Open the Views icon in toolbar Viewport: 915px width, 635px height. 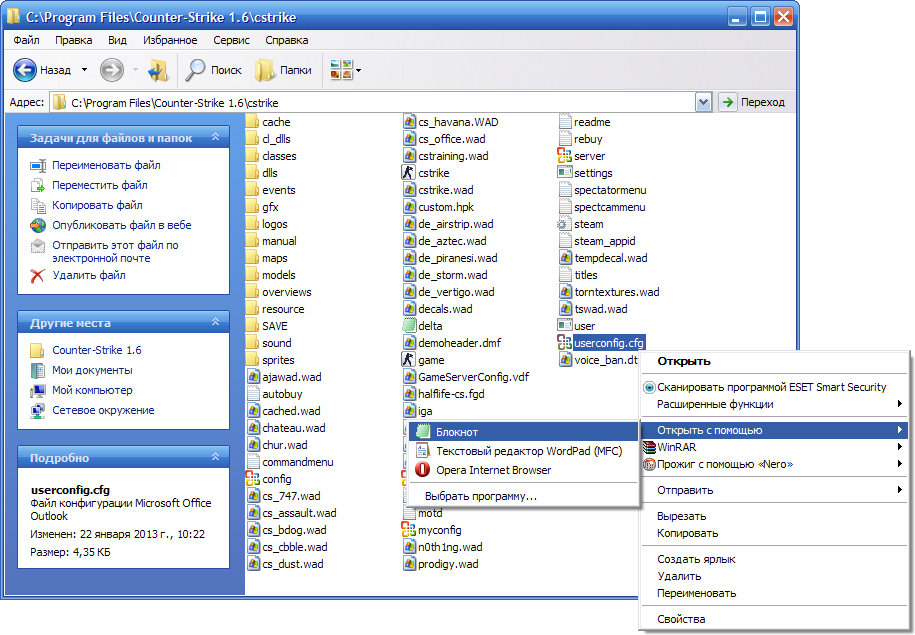coord(341,70)
